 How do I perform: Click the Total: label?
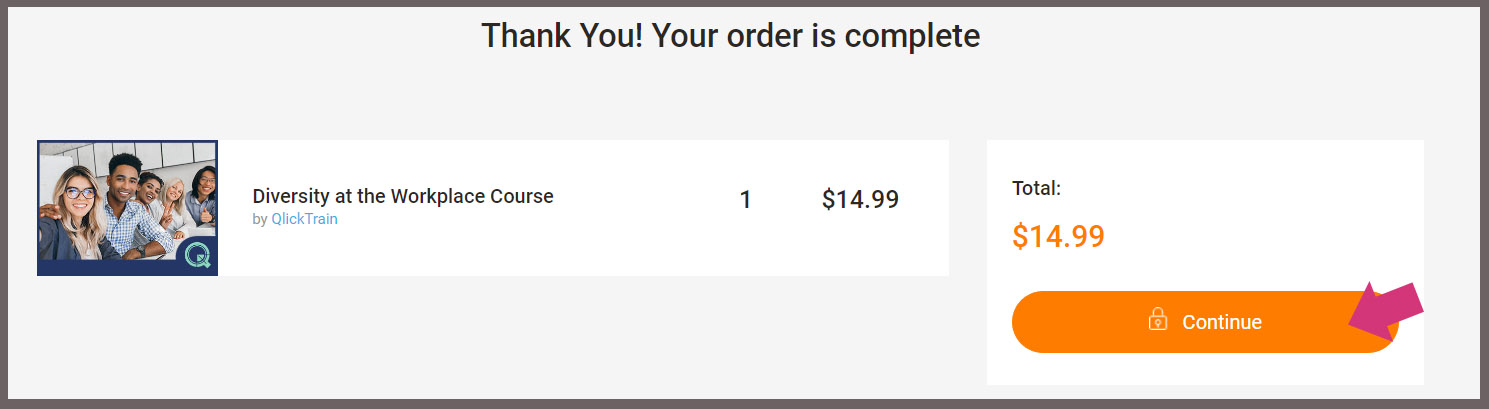[x=1036, y=187]
